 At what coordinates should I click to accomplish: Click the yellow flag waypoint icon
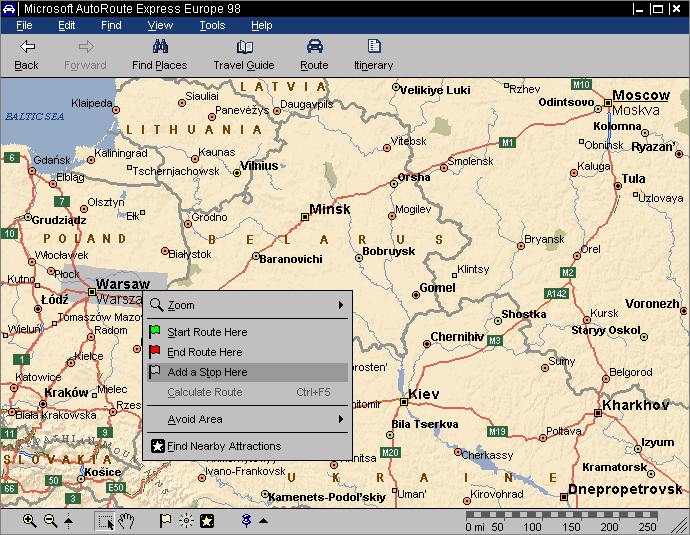point(165,521)
